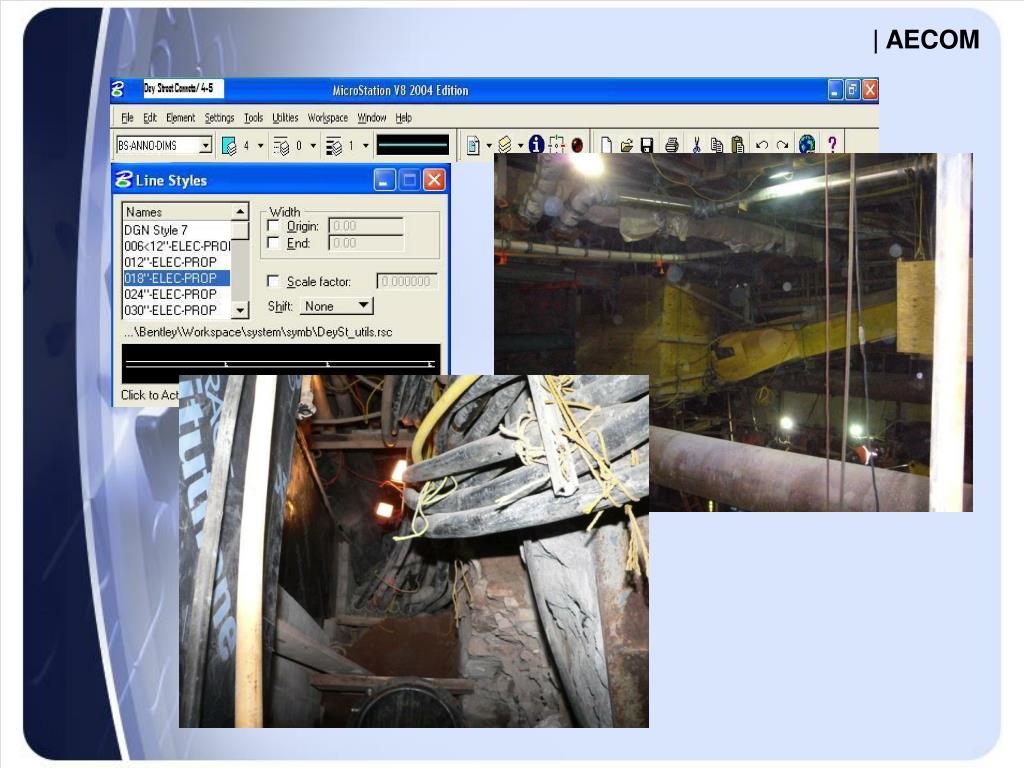1024x768 pixels.
Task: Open the Element menu
Action: pos(180,118)
